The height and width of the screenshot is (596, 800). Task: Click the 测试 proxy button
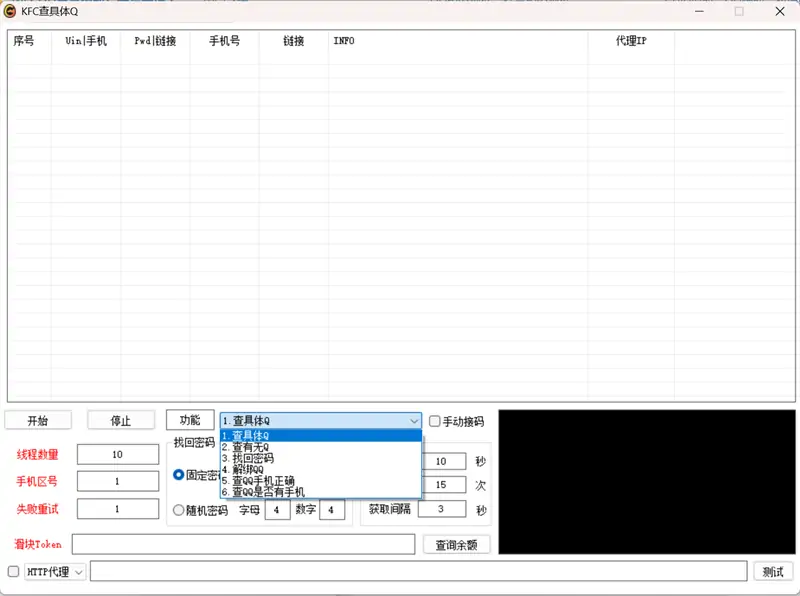[x=773, y=572]
